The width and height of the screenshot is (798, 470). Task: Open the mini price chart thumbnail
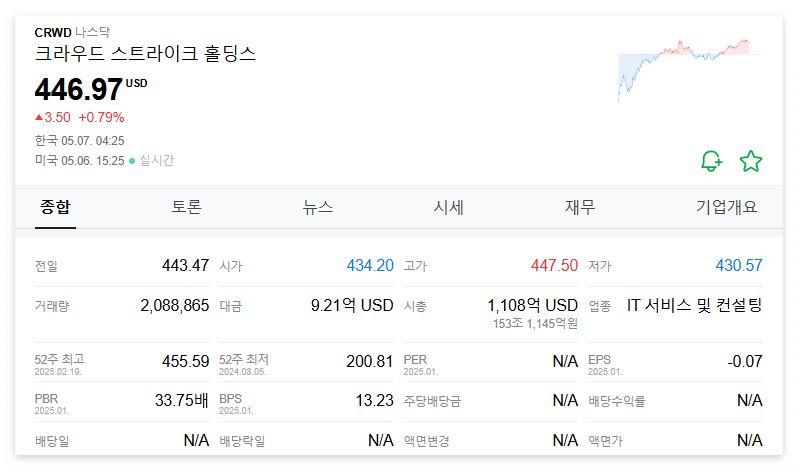tap(690, 70)
